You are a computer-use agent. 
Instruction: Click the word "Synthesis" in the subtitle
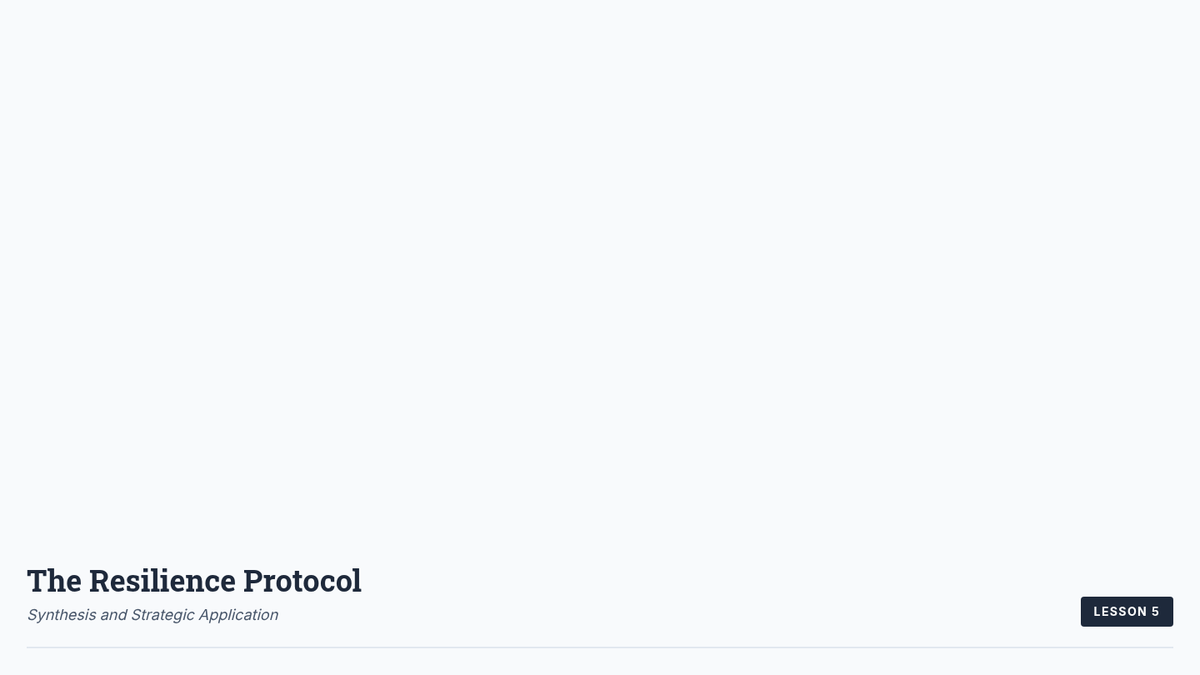pos(62,615)
